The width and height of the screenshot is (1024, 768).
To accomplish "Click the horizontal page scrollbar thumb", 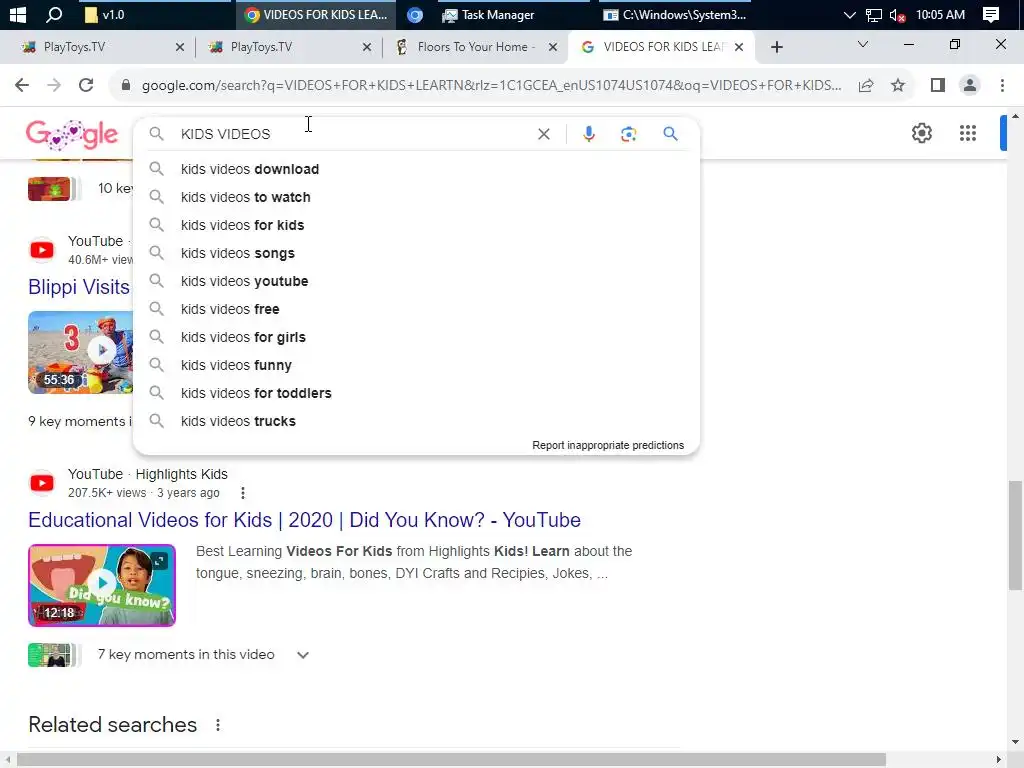I will point(451,760).
